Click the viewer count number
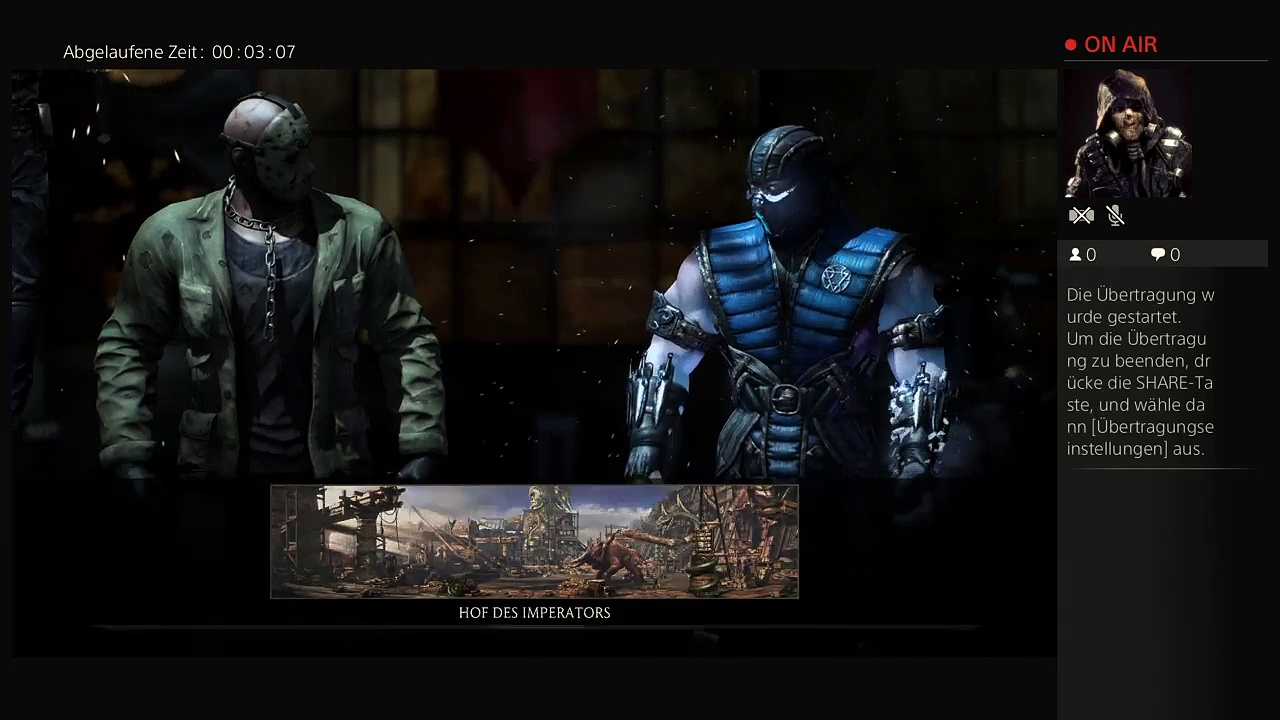This screenshot has width=1280, height=720. [x=1091, y=255]
